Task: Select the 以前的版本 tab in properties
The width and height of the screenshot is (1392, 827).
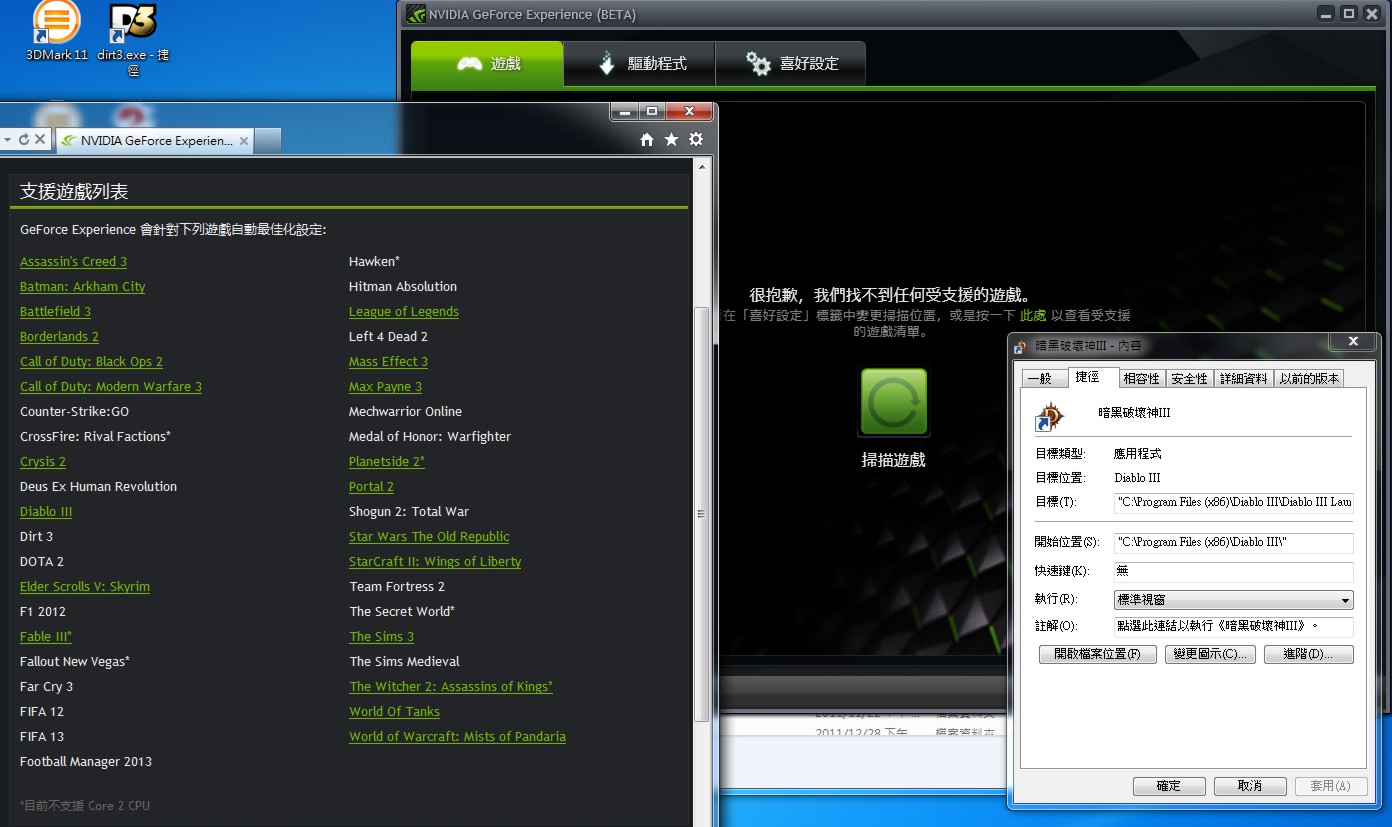Action: click(1309, 378)
